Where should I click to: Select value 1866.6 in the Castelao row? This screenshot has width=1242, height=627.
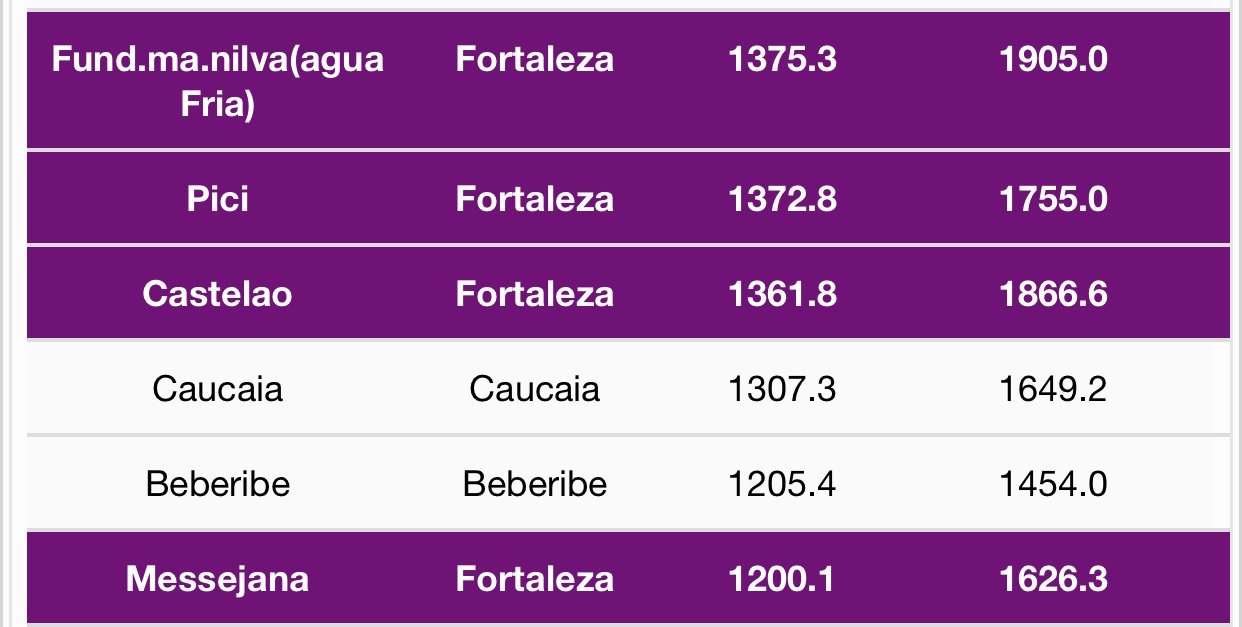pyautogui.click(x=1053, y=294)
